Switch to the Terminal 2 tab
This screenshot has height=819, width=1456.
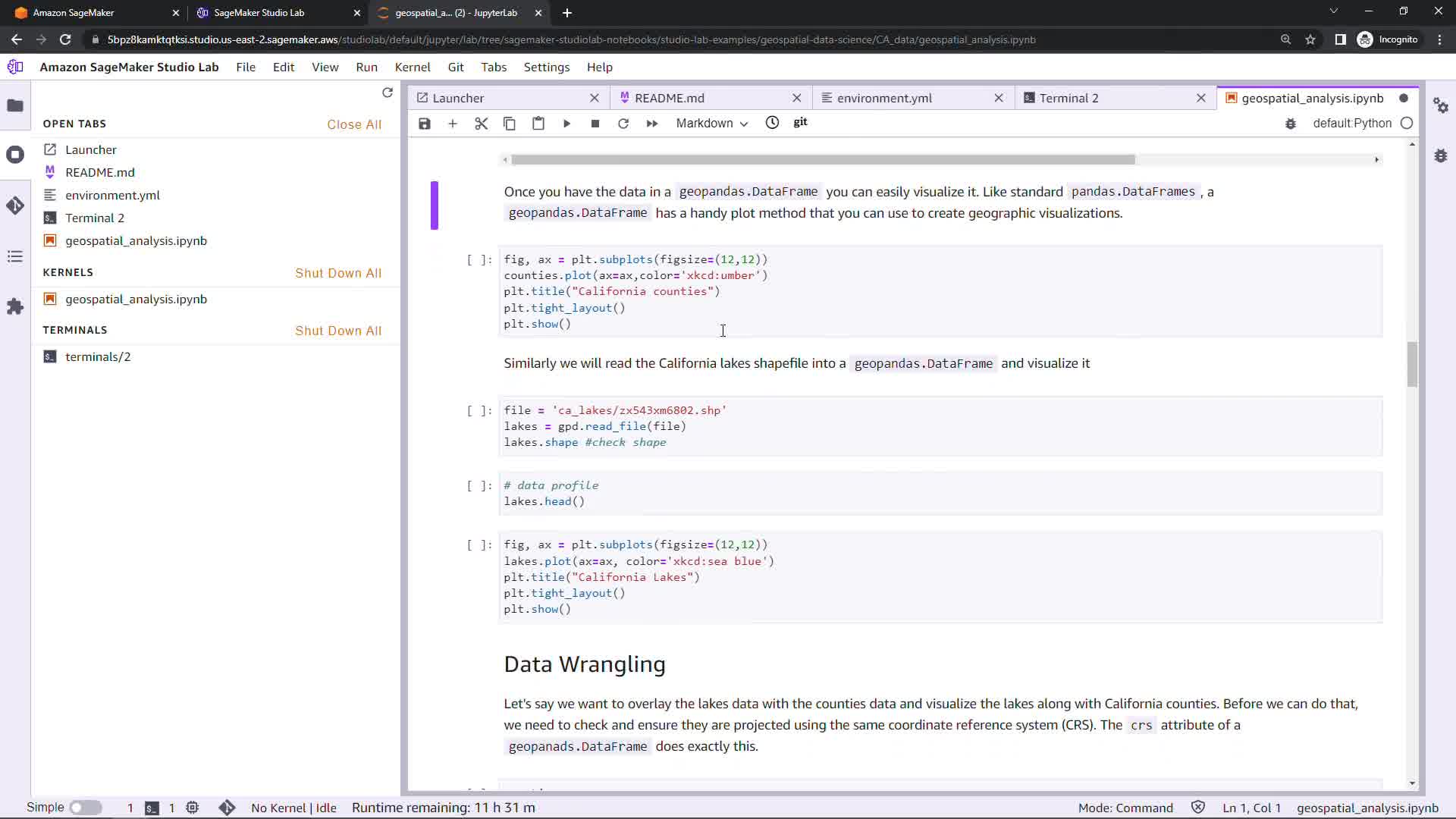pyautogui.click(x=1068, y=98)
